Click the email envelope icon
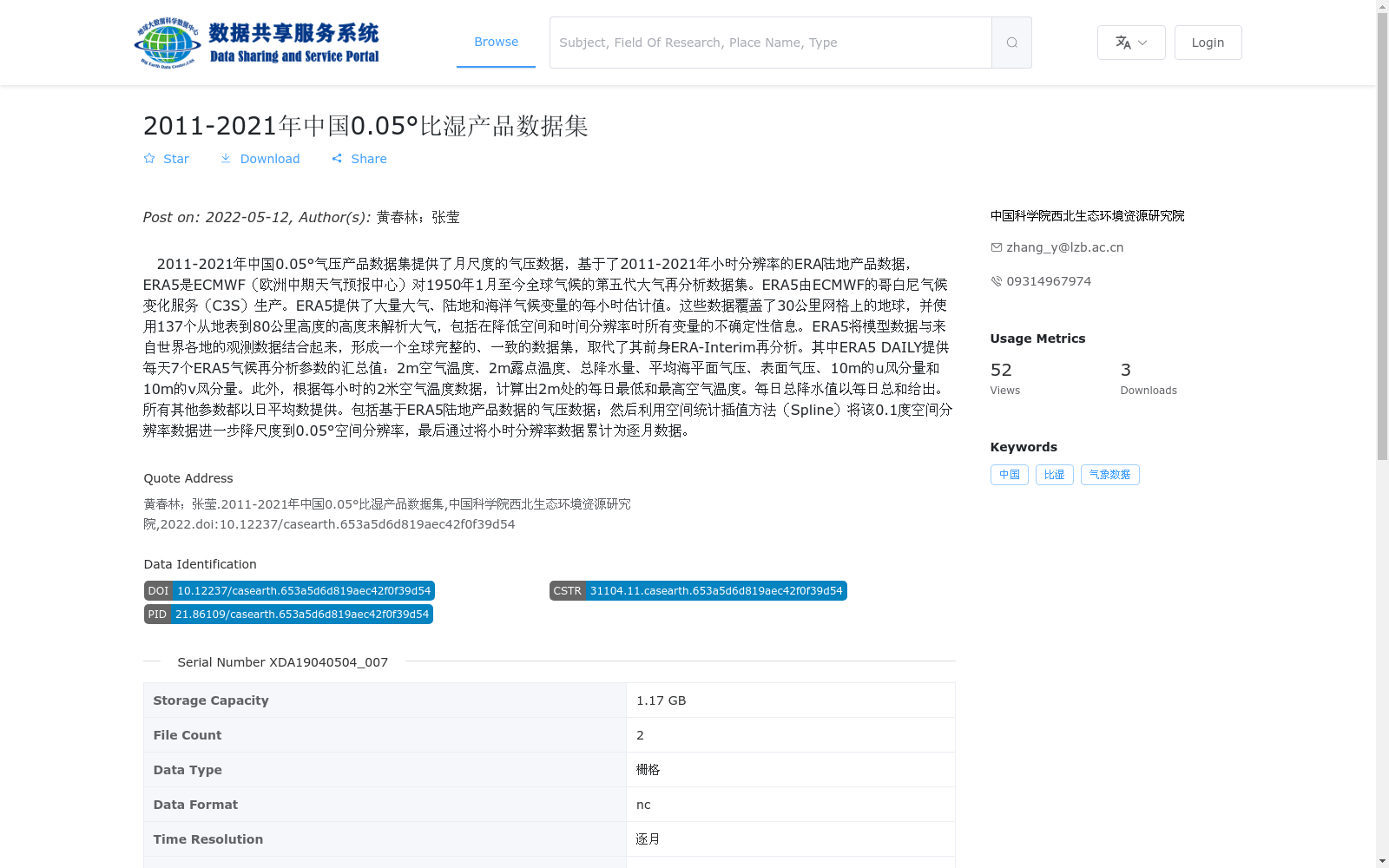 tap(997, 247)
